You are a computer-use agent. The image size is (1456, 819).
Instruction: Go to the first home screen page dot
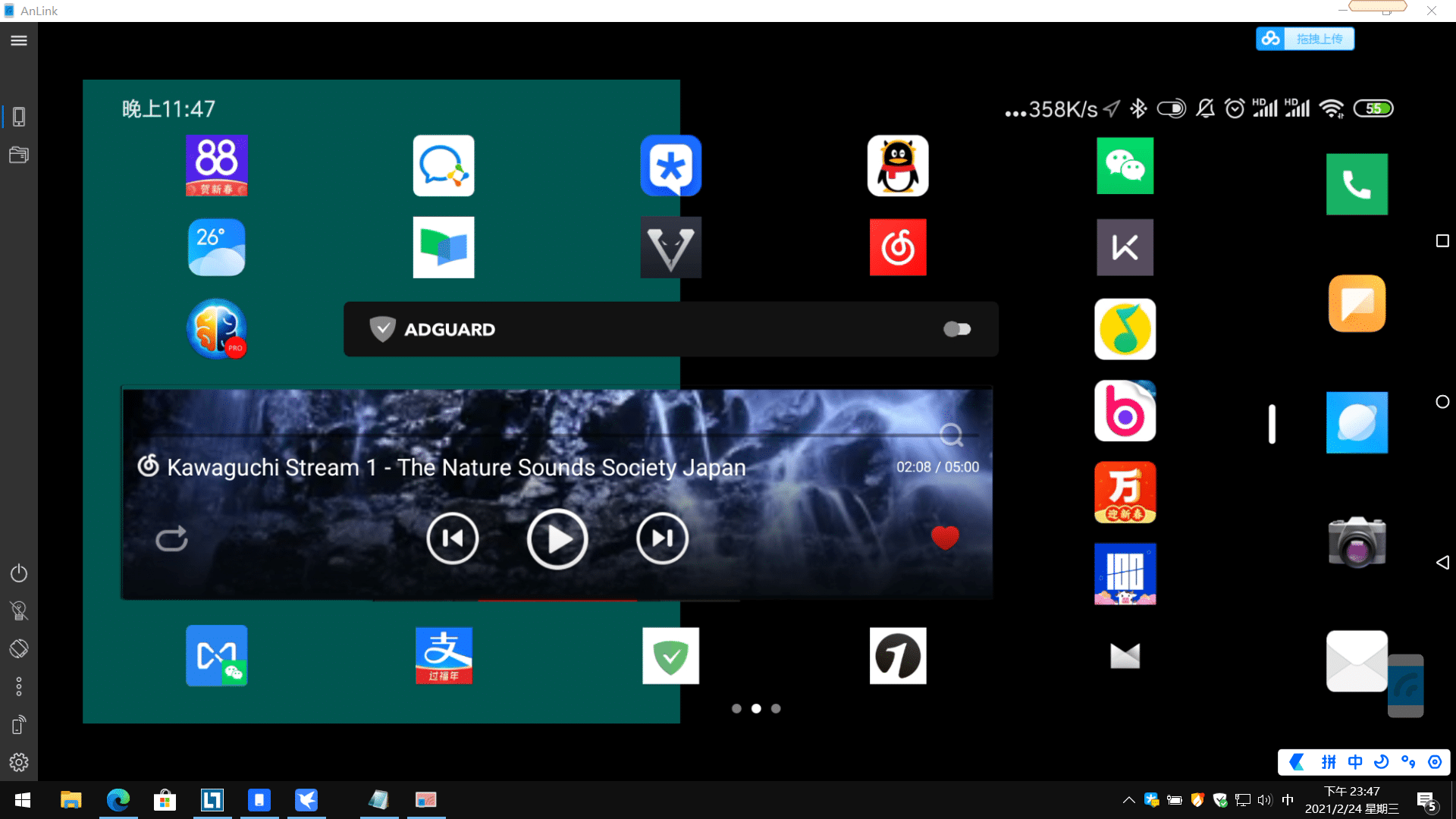point(736,708)
